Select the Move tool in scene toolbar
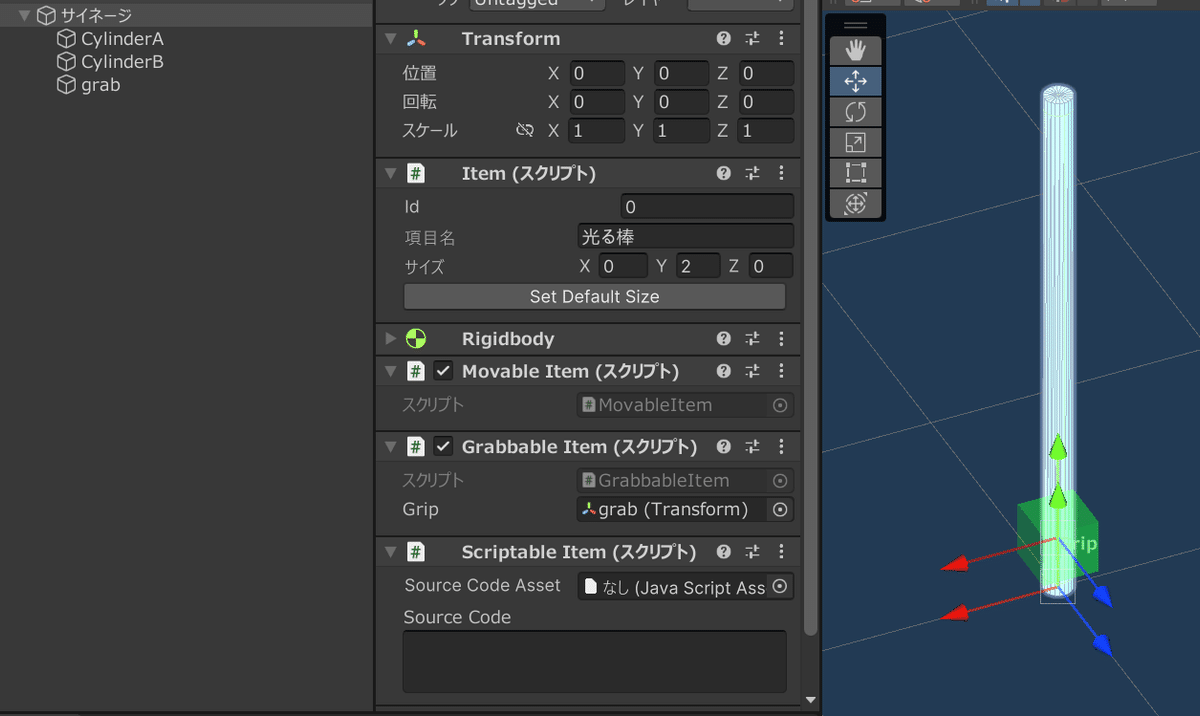Viewport: 1200px width, 716px height. 856,81
